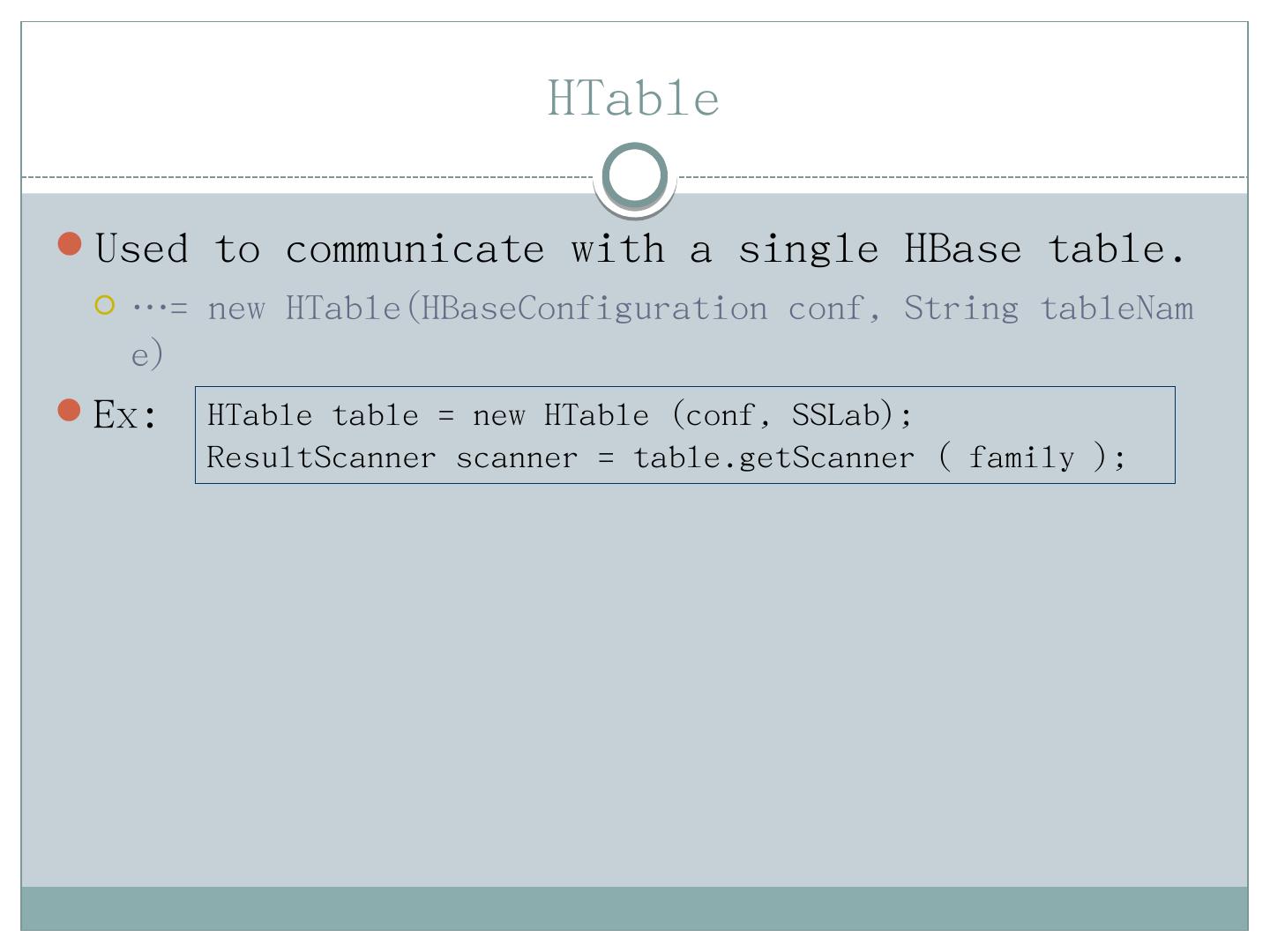Click the circle ornament below the title
This screenshot has height=952, width=1270.
[635, 175]
